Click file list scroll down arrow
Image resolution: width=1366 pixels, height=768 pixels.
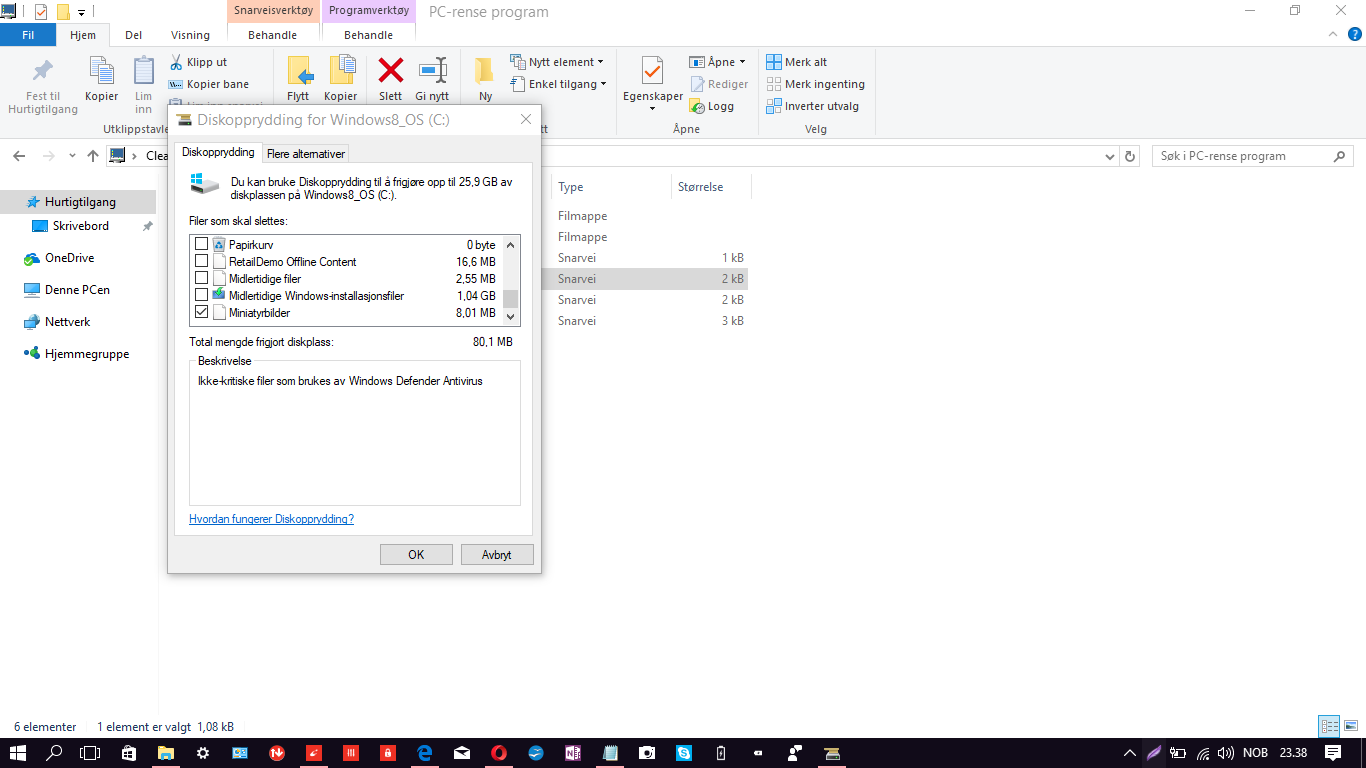pos(511,316)
